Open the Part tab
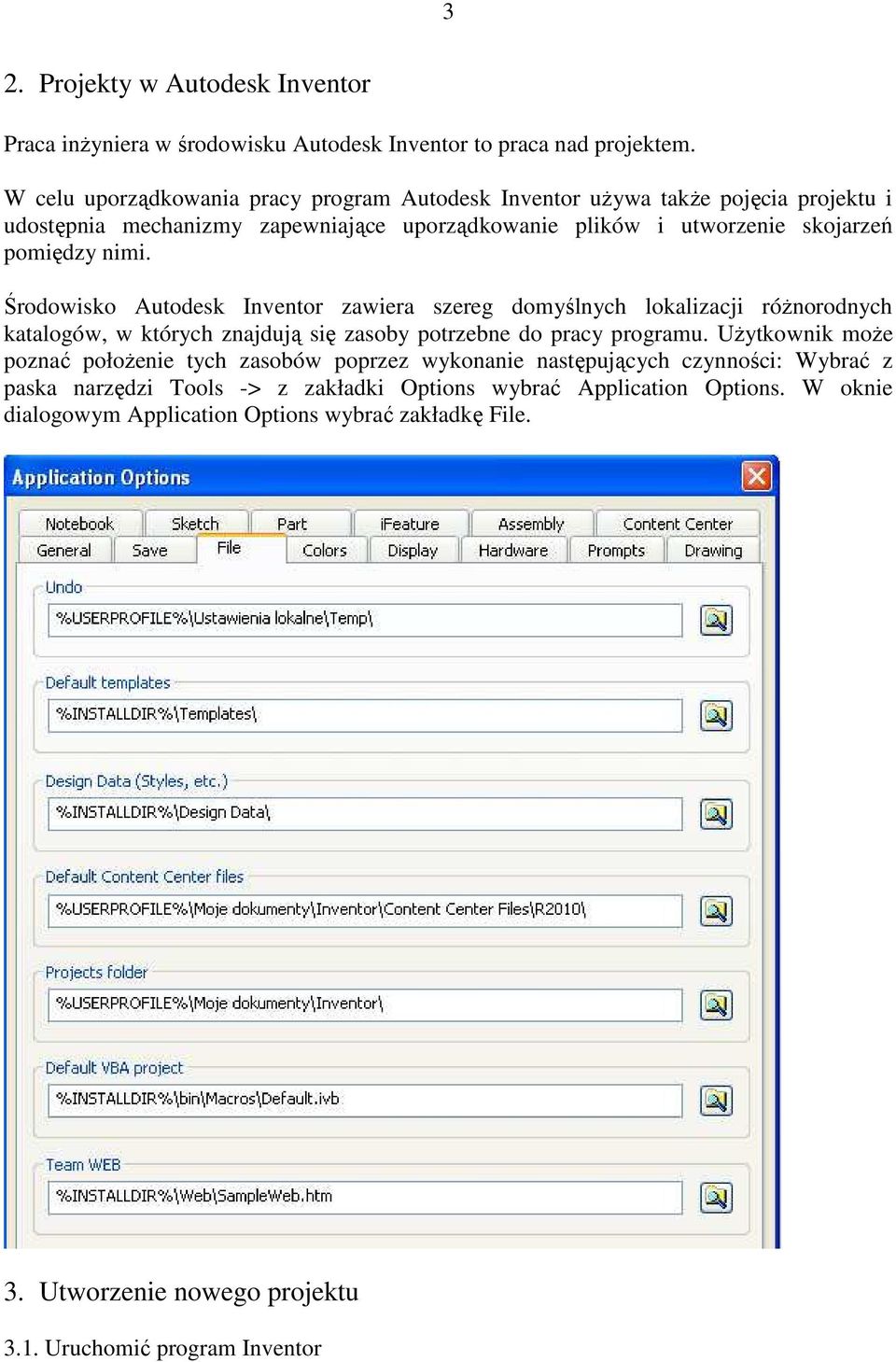 (301, 524)
